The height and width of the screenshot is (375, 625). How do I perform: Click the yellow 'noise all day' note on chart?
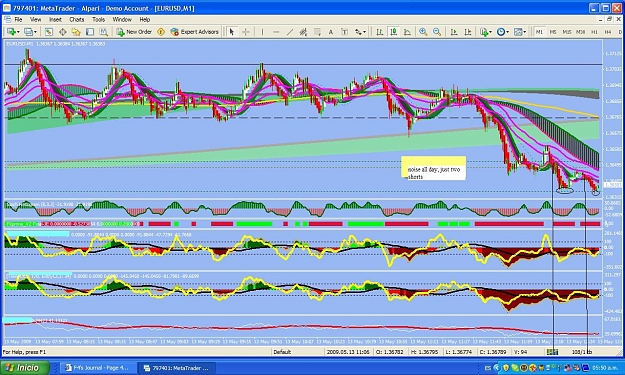[x=434, y=168]
